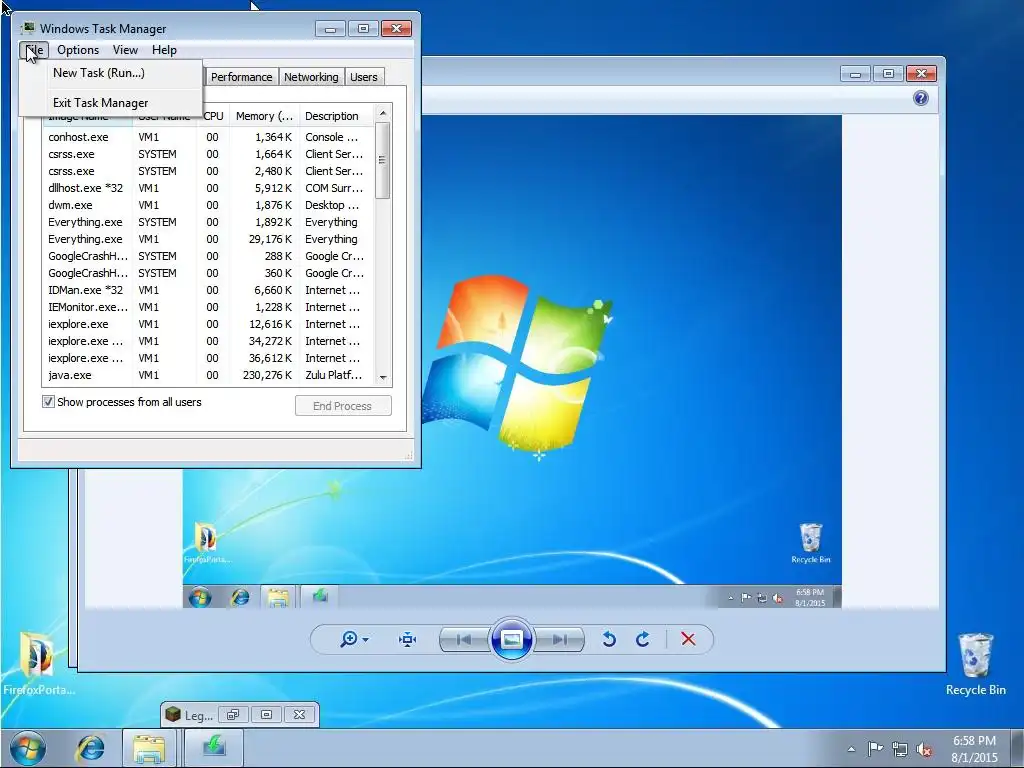Toggle Show processes from all users checkbox
Image resolution: width=1024 pixels, height=768 pixels.
(48, 402)
